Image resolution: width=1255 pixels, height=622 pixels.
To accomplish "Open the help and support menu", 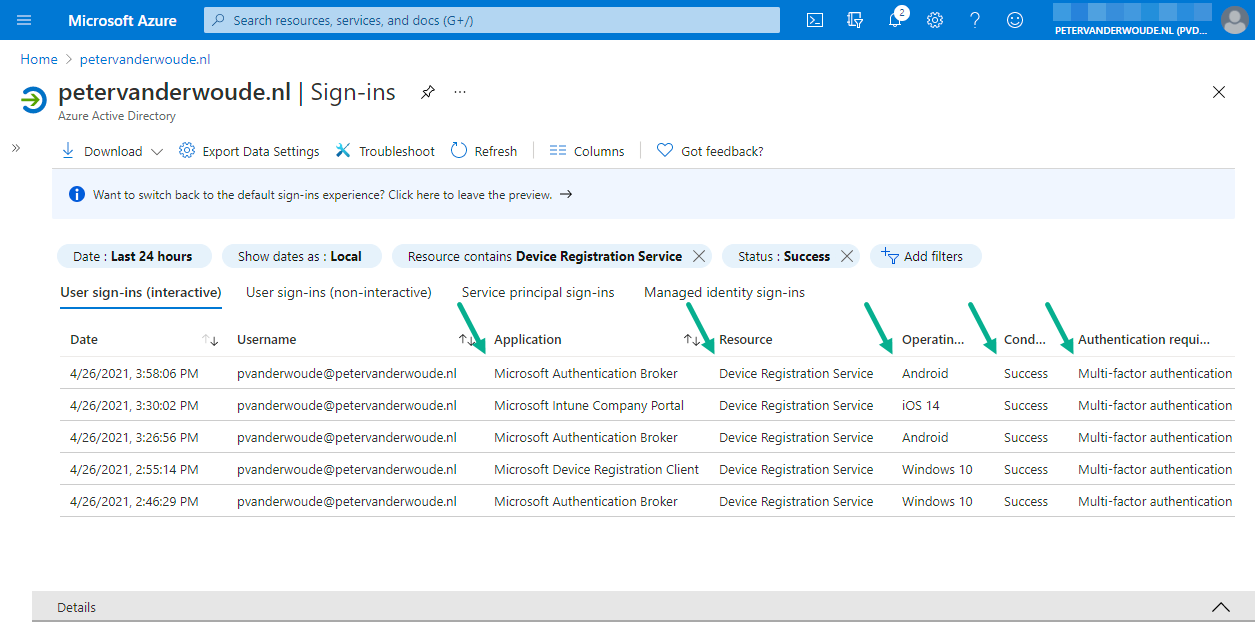I will (974, 20).
